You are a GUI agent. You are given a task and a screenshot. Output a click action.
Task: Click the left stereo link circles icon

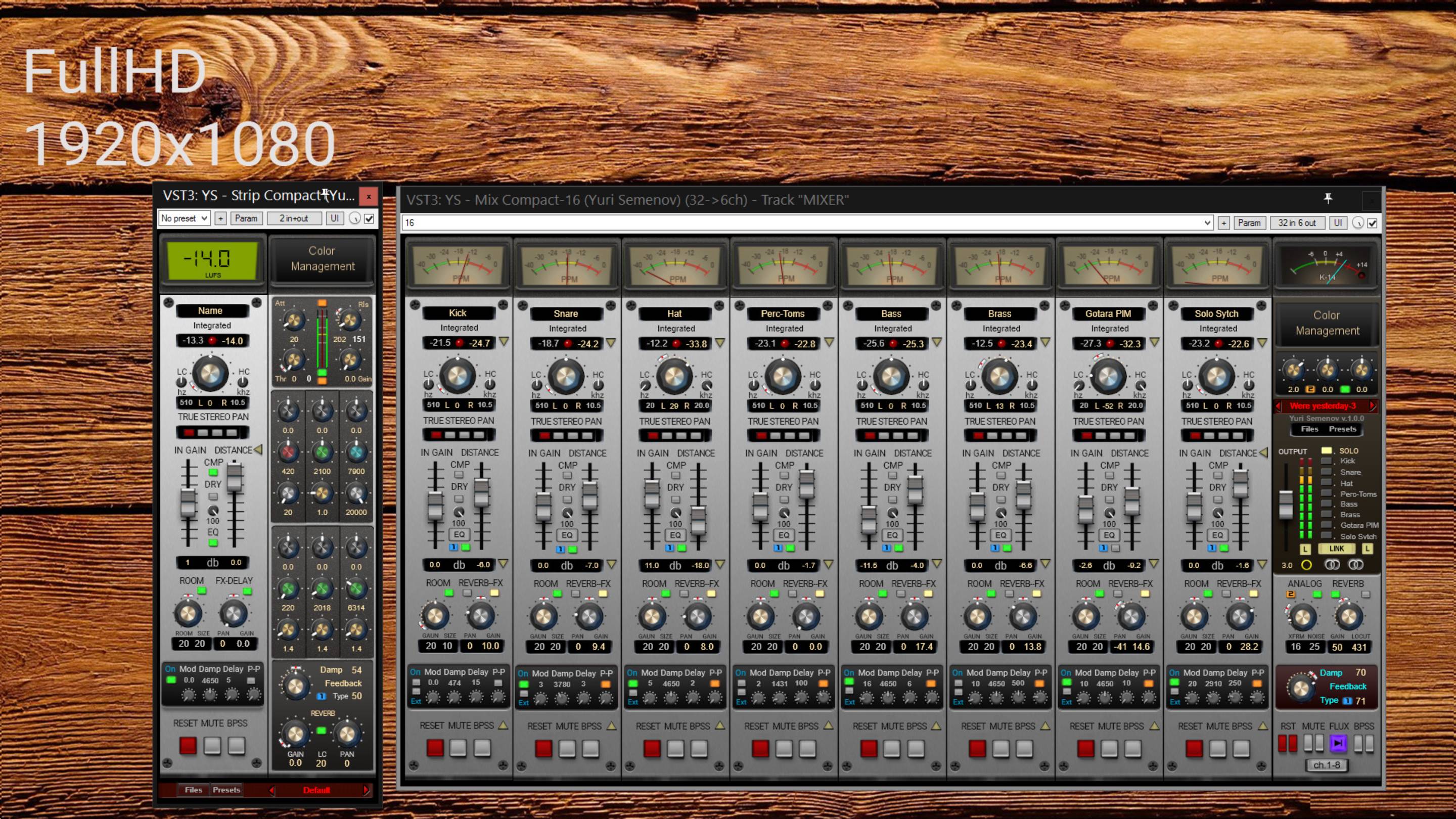[x=1332, y=565]
